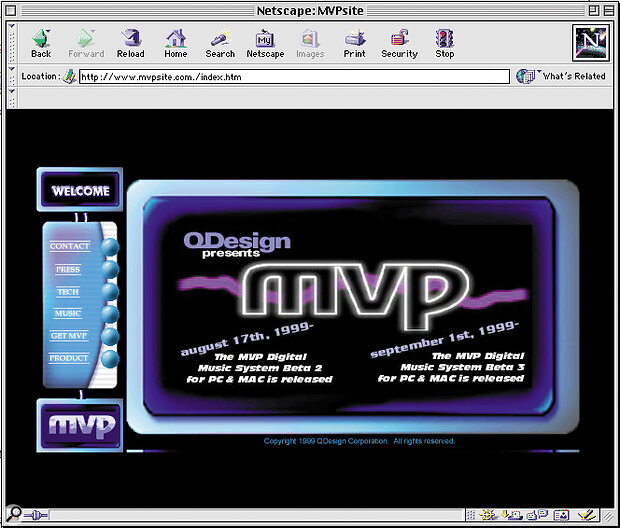The image size is (620, 528).
Task: Click the window zoom box in title bar
Action: (x=594, y=11)
